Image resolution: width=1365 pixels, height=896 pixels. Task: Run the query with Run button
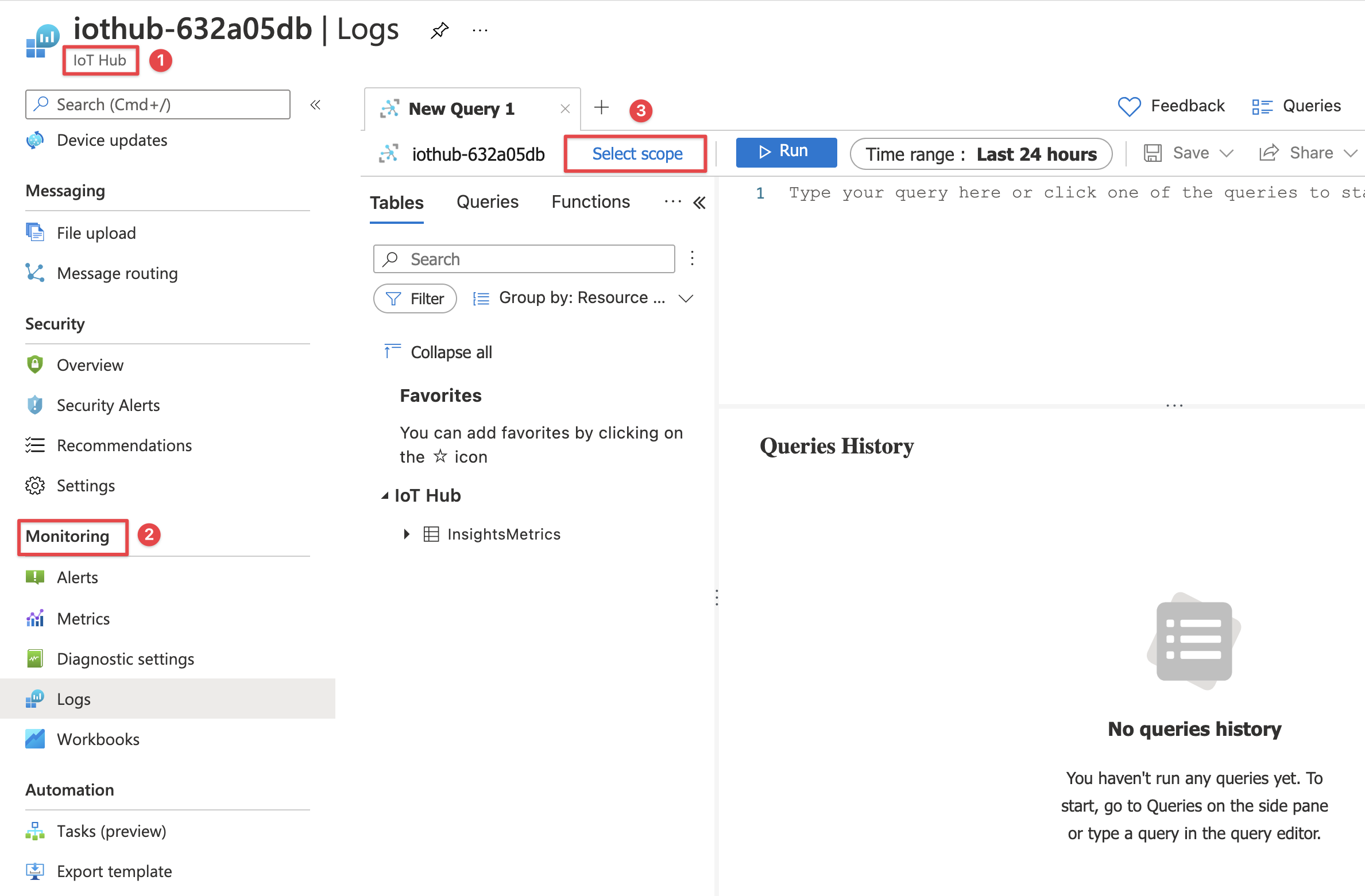786,152
